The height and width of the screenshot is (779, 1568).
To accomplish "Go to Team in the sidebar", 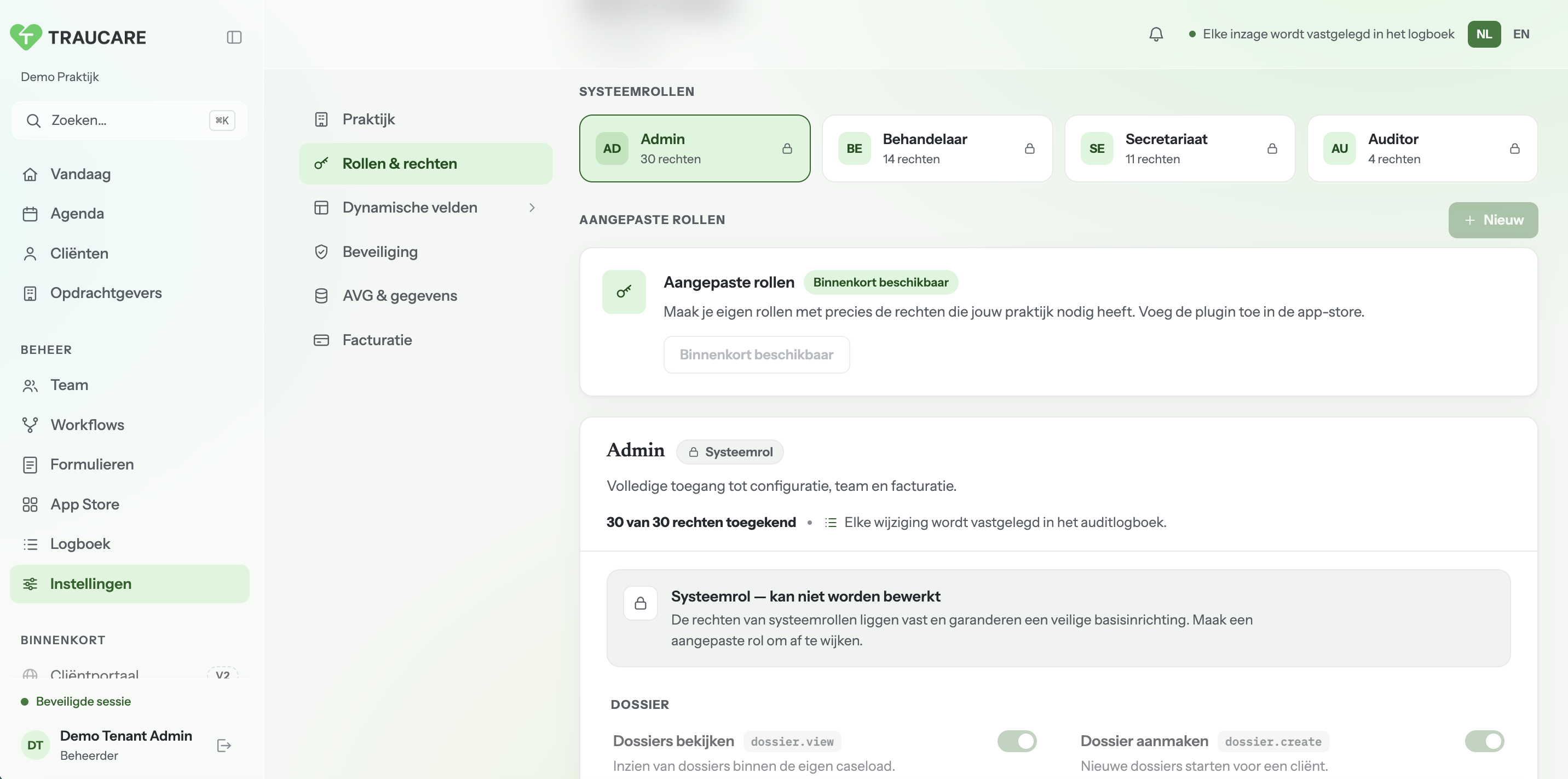I will pos(130,385).
